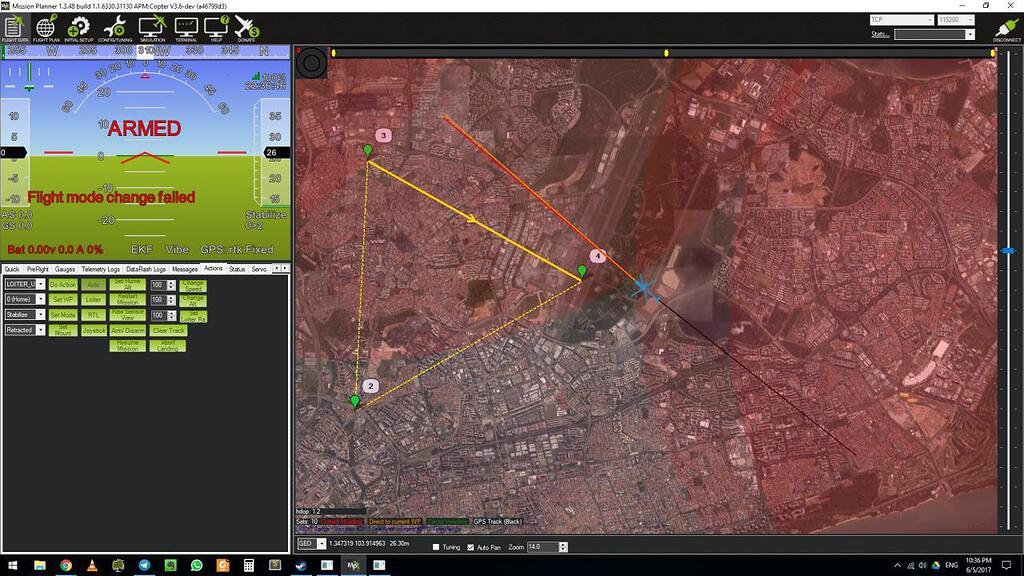Return to the Flight Data screen
Viewport: 1024px width, 576px height.
(x=13, y=28)
